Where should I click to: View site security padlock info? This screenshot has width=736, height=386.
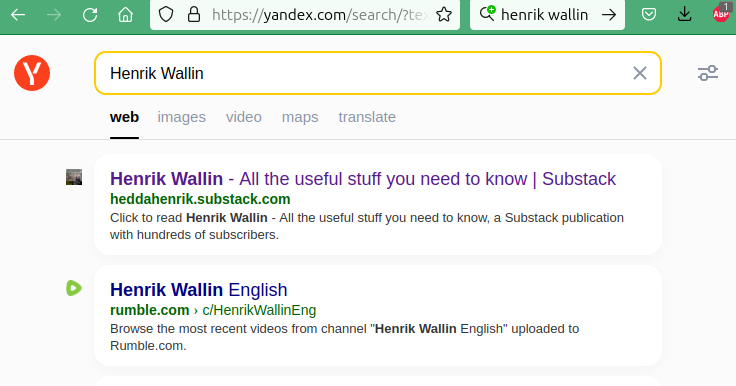(194, 15)
